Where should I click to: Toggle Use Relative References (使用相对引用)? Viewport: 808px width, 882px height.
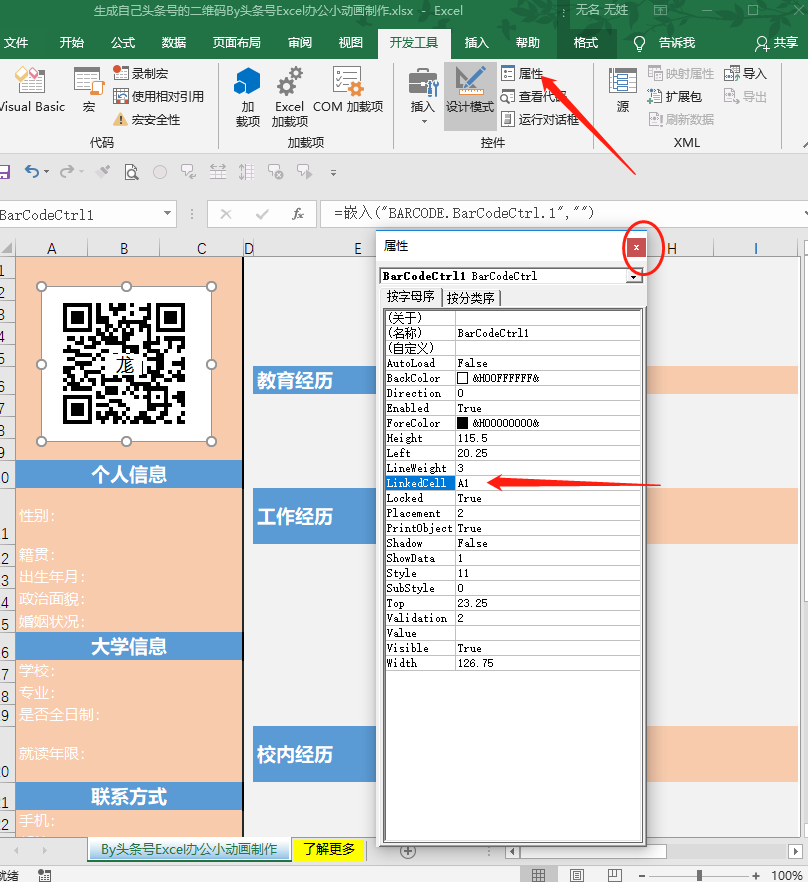(158, 96)
